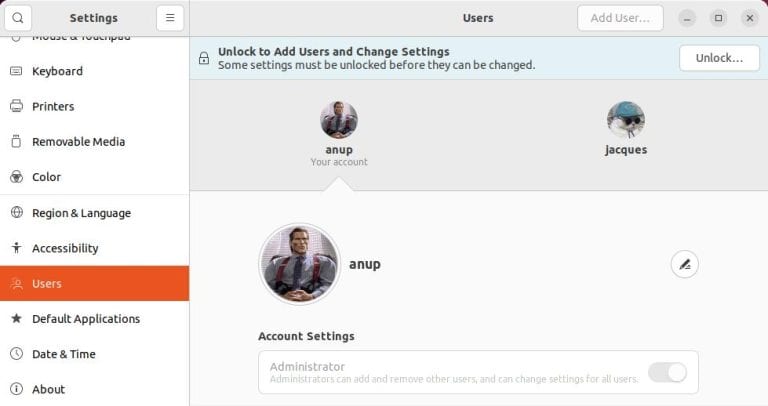
Task: Click the About info icon in sidebar
Action: coord(16,389)
